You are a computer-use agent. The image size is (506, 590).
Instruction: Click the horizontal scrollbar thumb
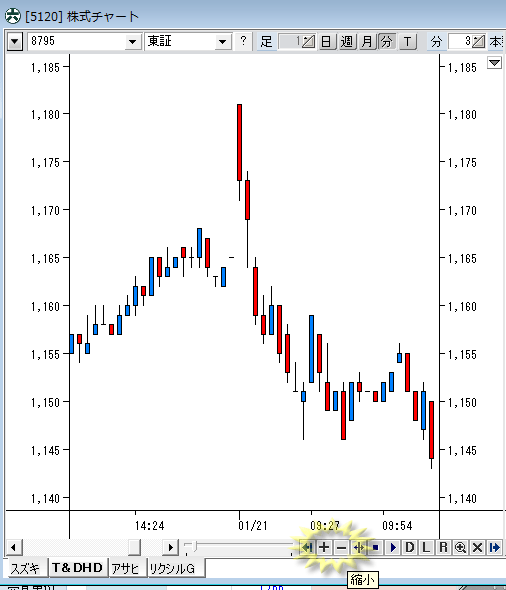(134, 547)
